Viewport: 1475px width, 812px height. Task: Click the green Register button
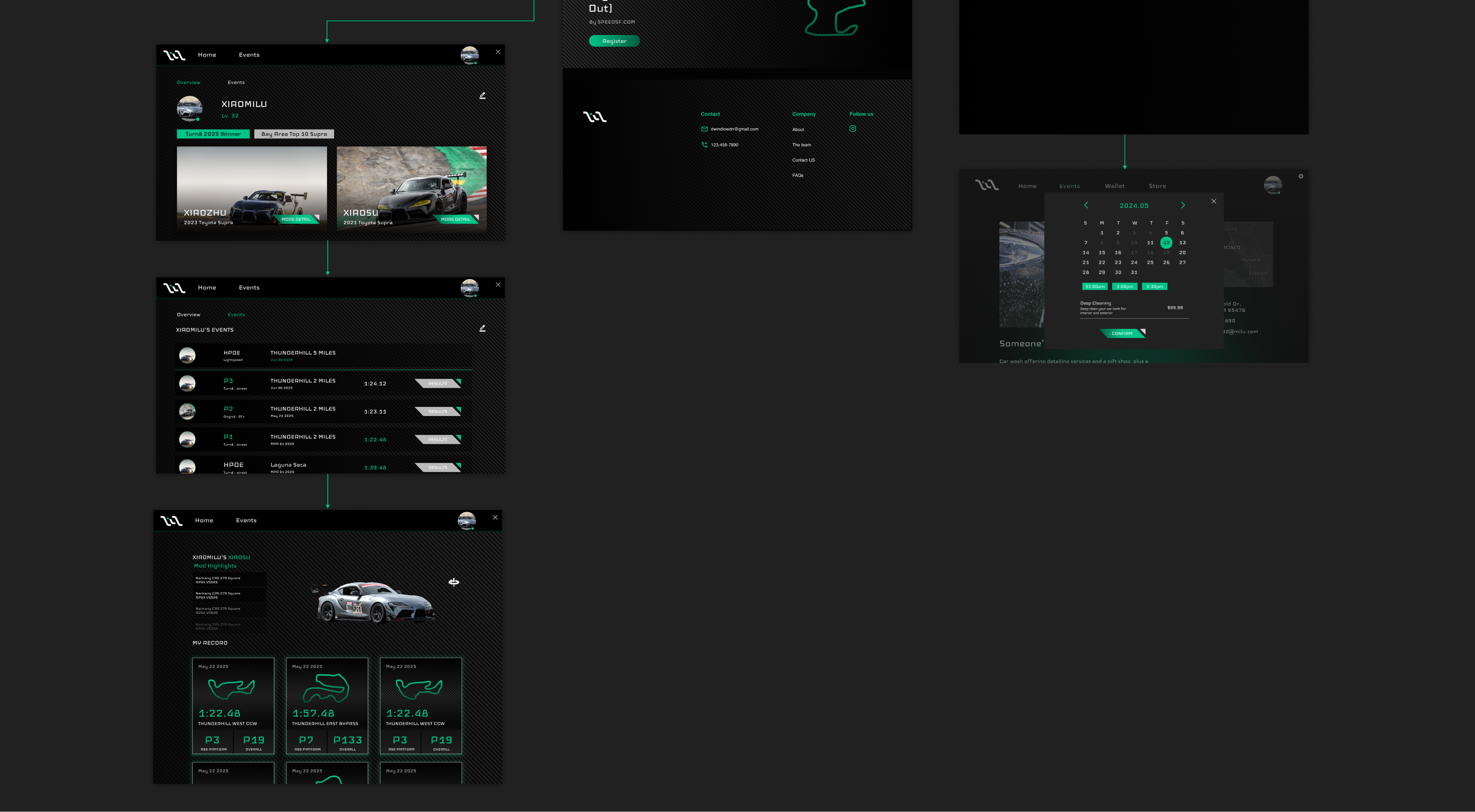[x=614, y=41]
